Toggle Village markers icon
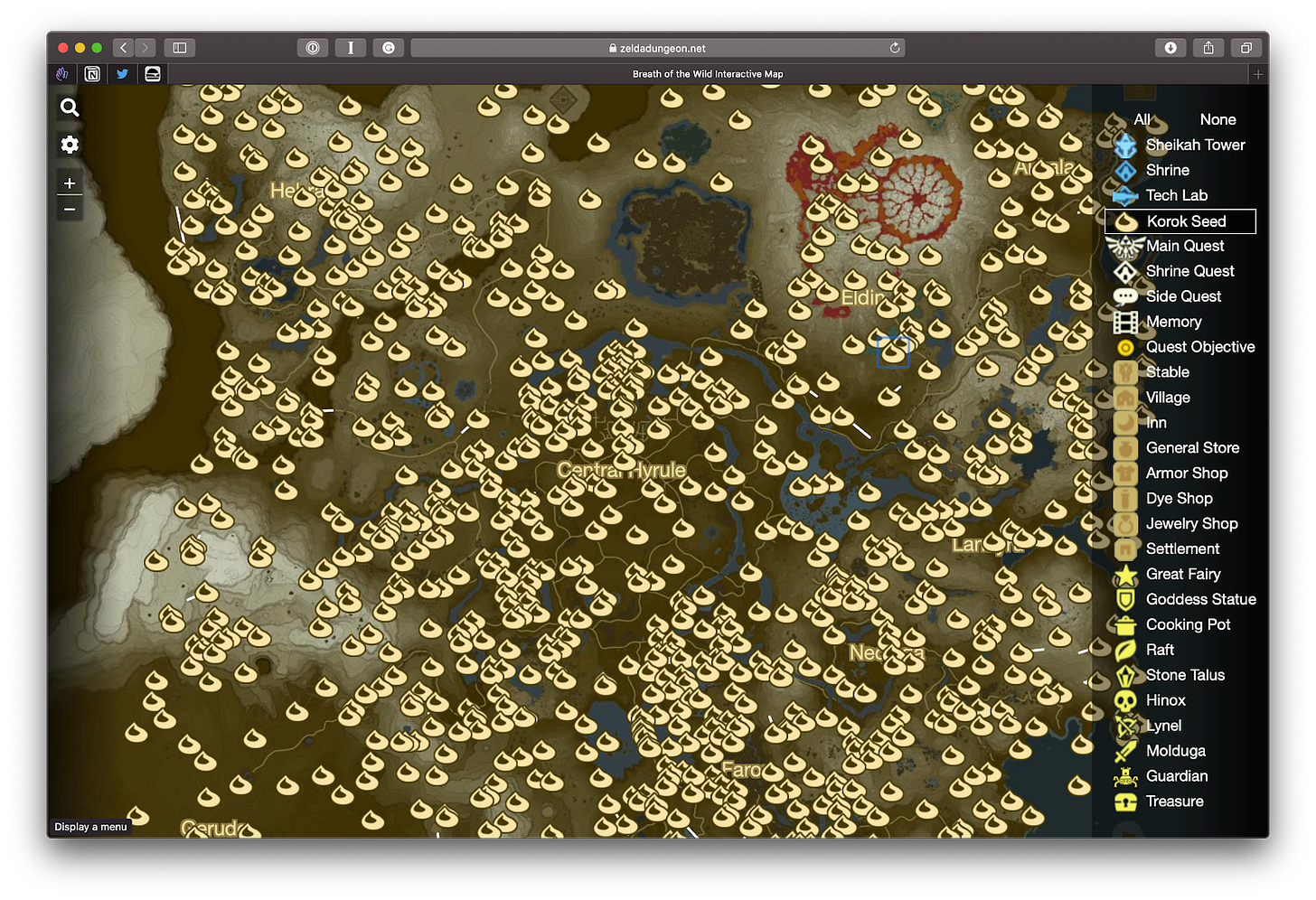The height and width of the screenshot is (900, 1316). pyautogui.click(x=1125, y=398)
